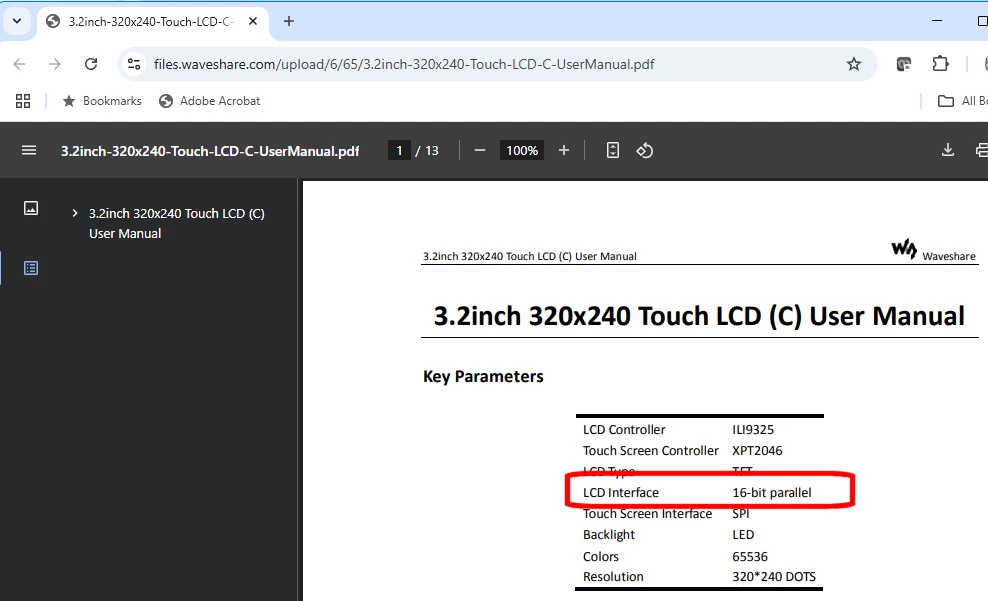The width and height of the screenshot is (988, 601).
Task: Click the PDF page number field
Action: pyautogui.click(x=399, y=151)
